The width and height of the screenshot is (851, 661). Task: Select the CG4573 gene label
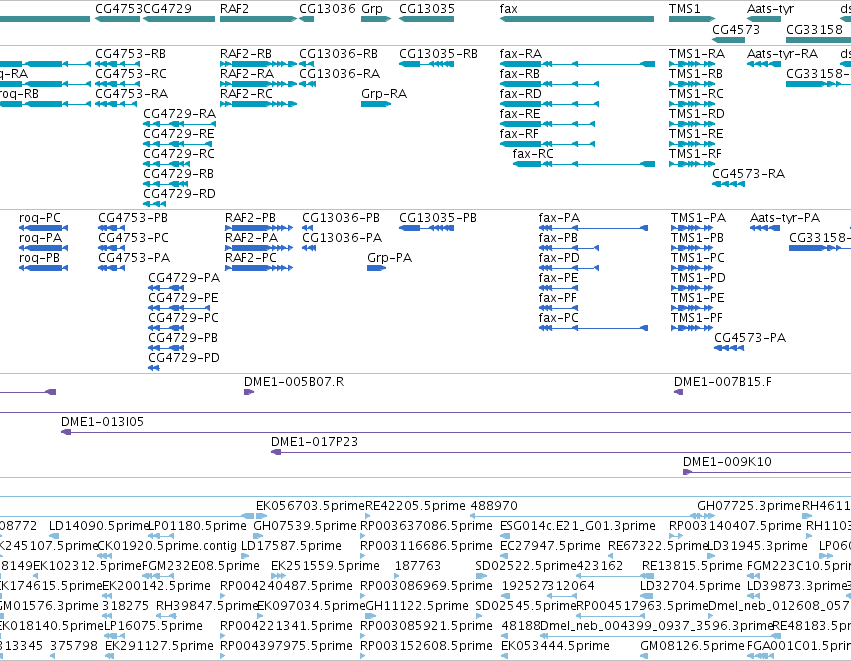point(736,29)
